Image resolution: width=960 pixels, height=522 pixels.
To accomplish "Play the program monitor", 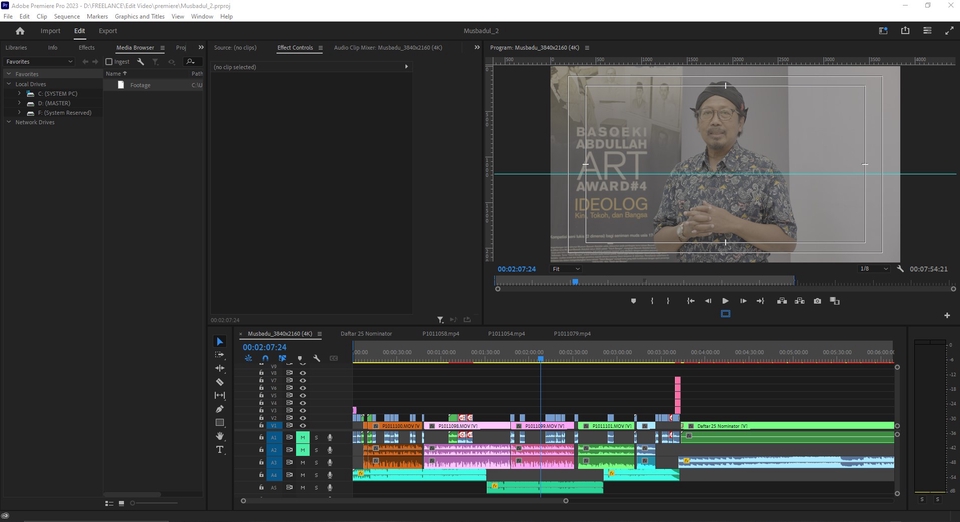I will [726, 301].
